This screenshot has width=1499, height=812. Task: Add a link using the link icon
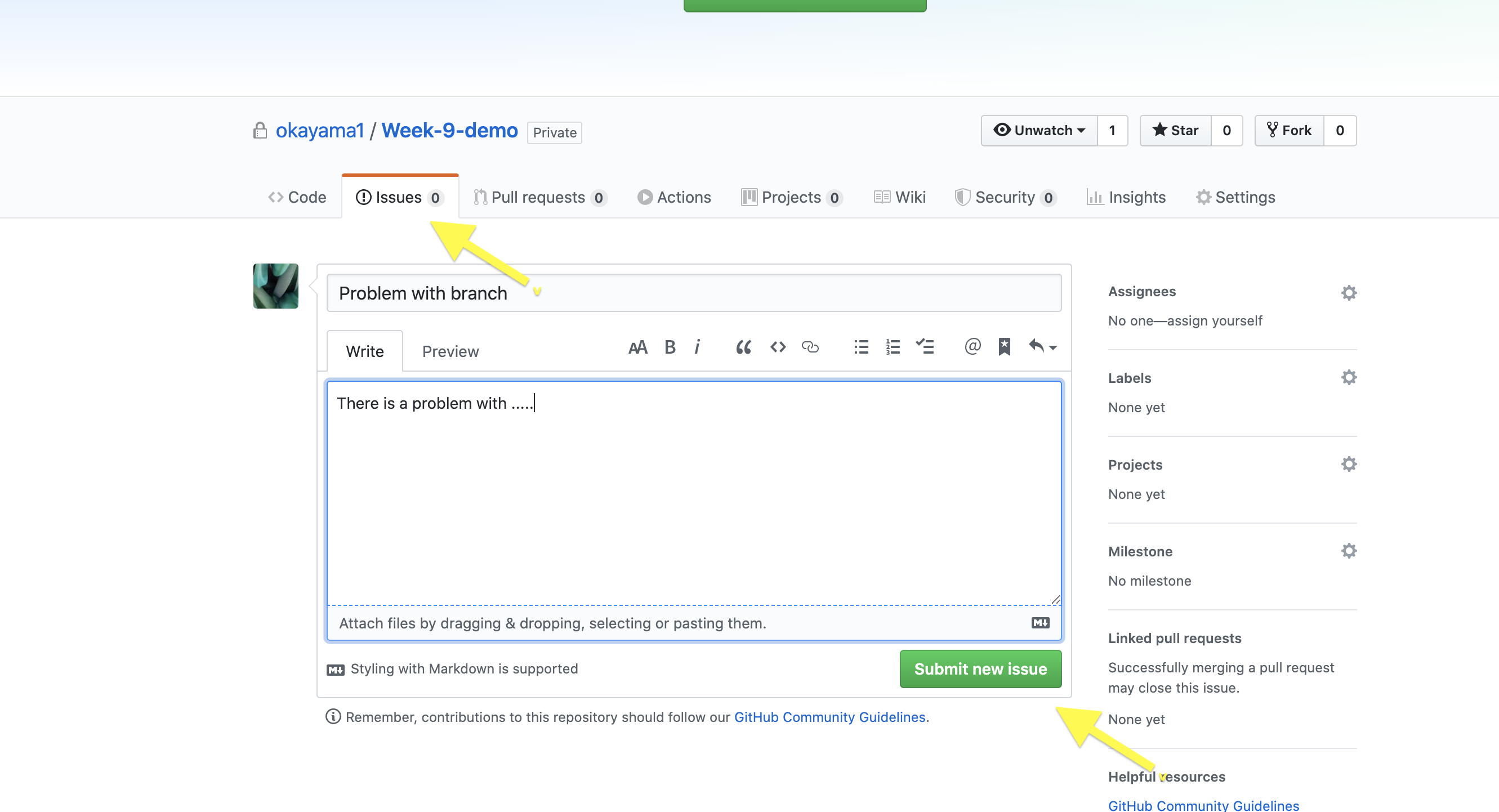tap(810, 347)
